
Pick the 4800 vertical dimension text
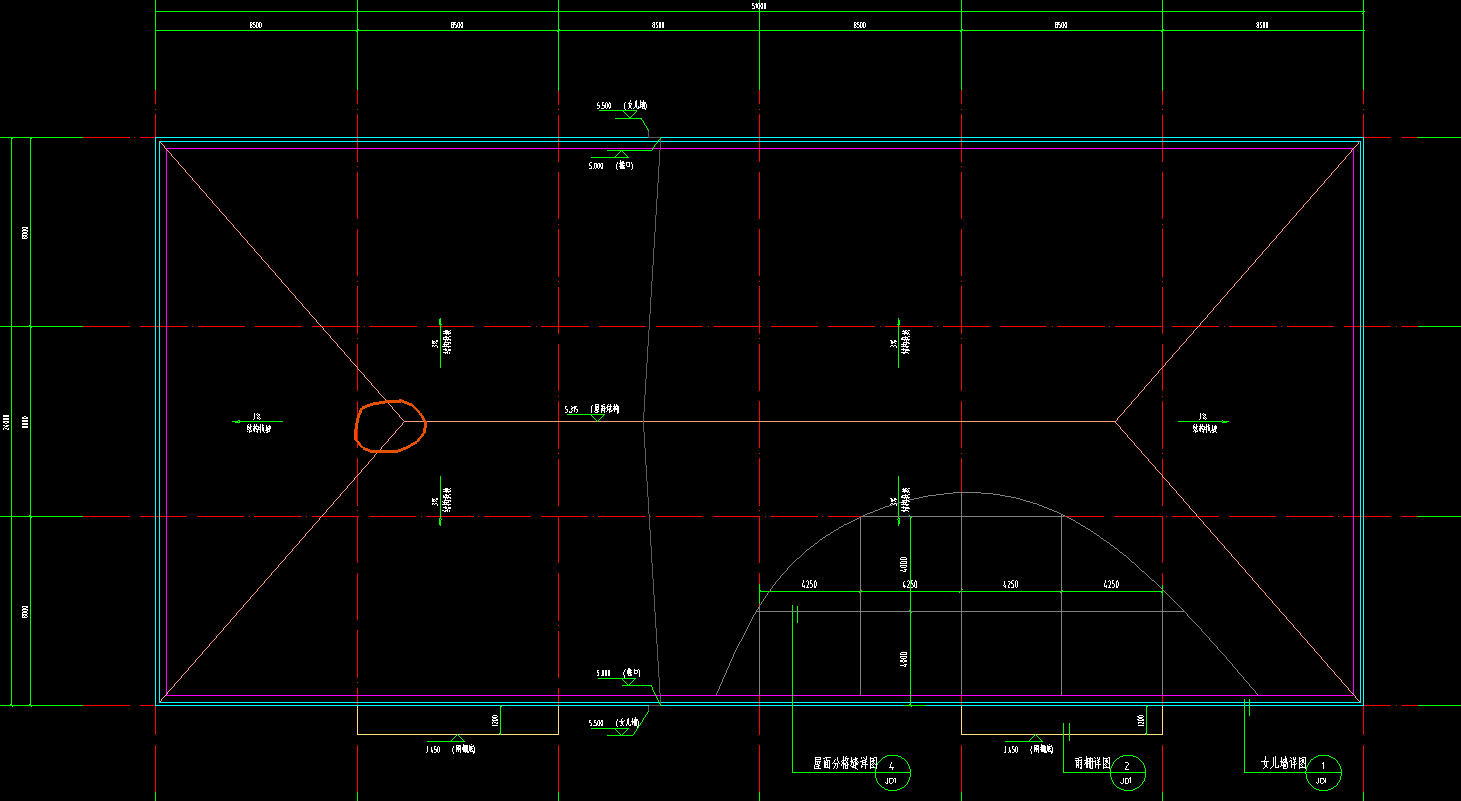coord(904,660)
